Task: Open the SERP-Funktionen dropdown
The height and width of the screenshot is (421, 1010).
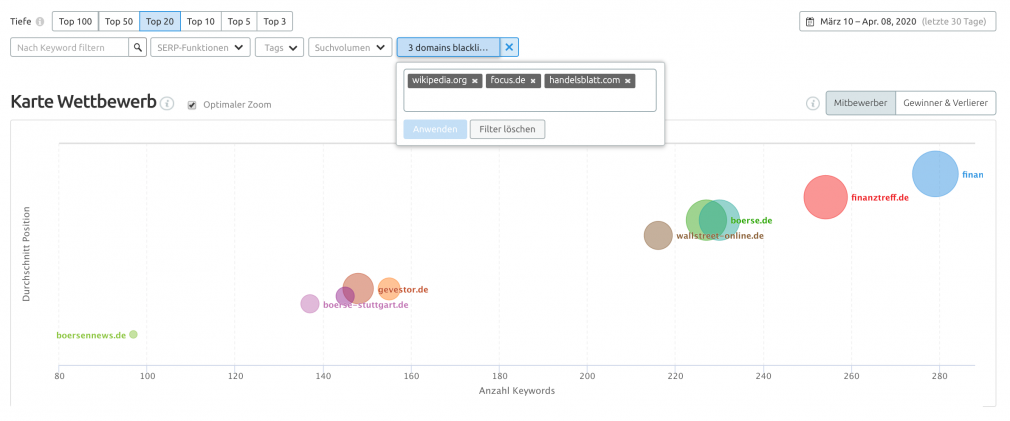Action: pyautogui.click(x=200, y=48)
